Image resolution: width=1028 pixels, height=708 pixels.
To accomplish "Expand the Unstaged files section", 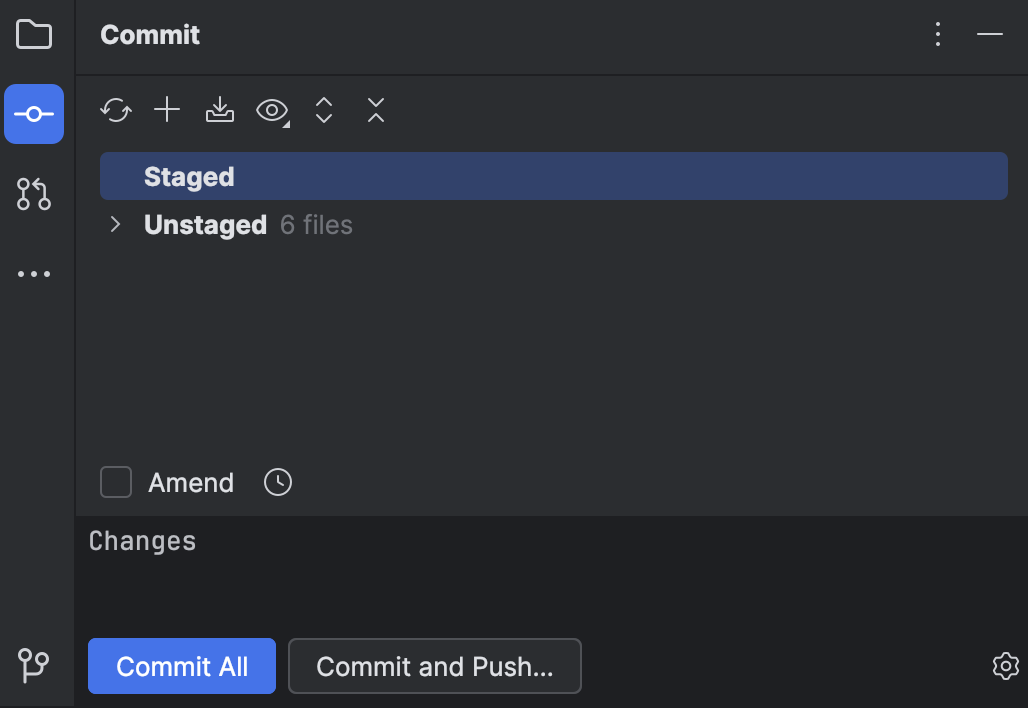I will (115, 224).
